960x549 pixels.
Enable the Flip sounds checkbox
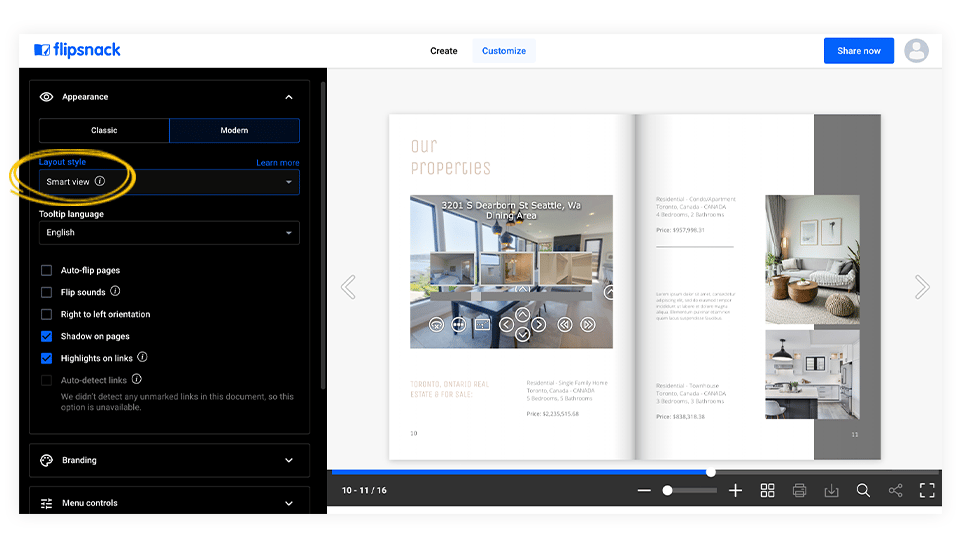pos(47,292)
